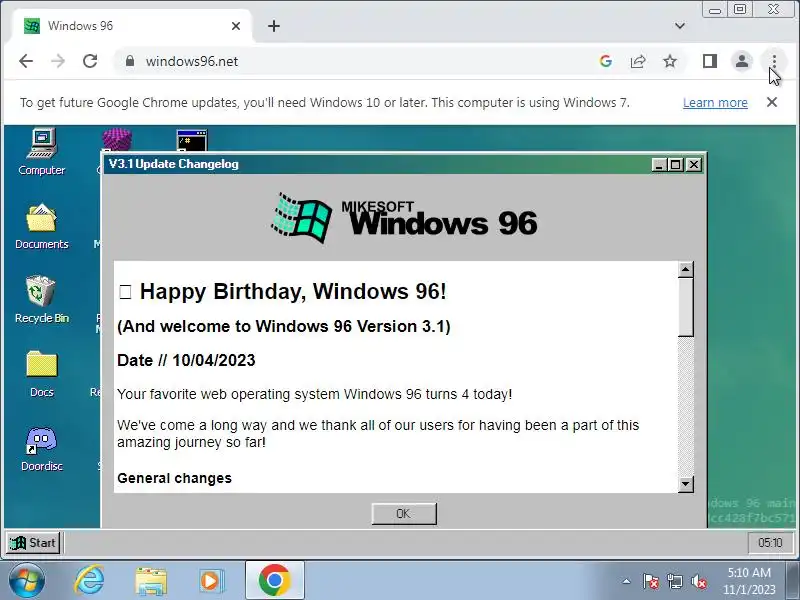Open Chrome three-dot menu

774,61
